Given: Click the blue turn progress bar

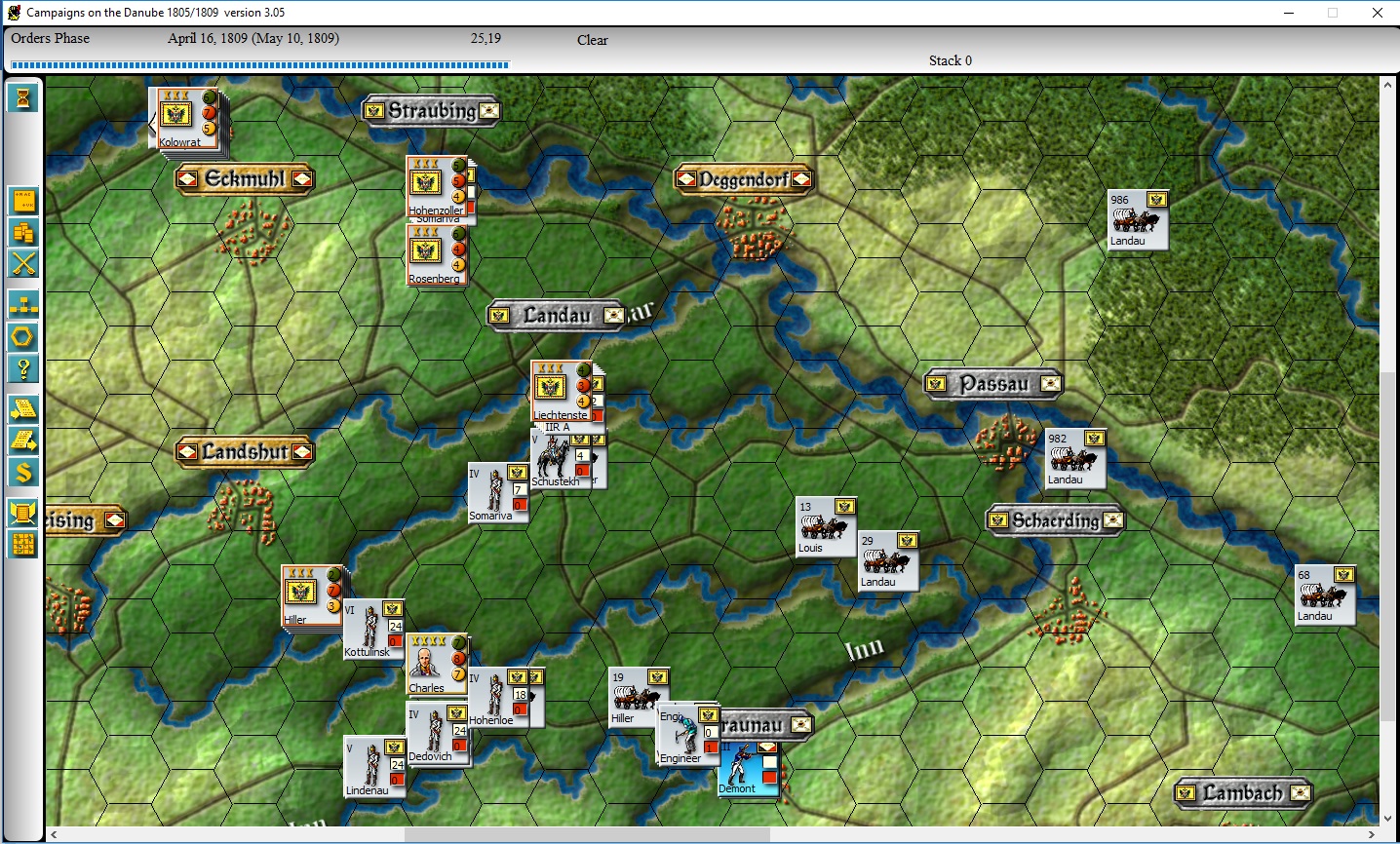Looking at the screenshot, I should click(x=259, y=65).
